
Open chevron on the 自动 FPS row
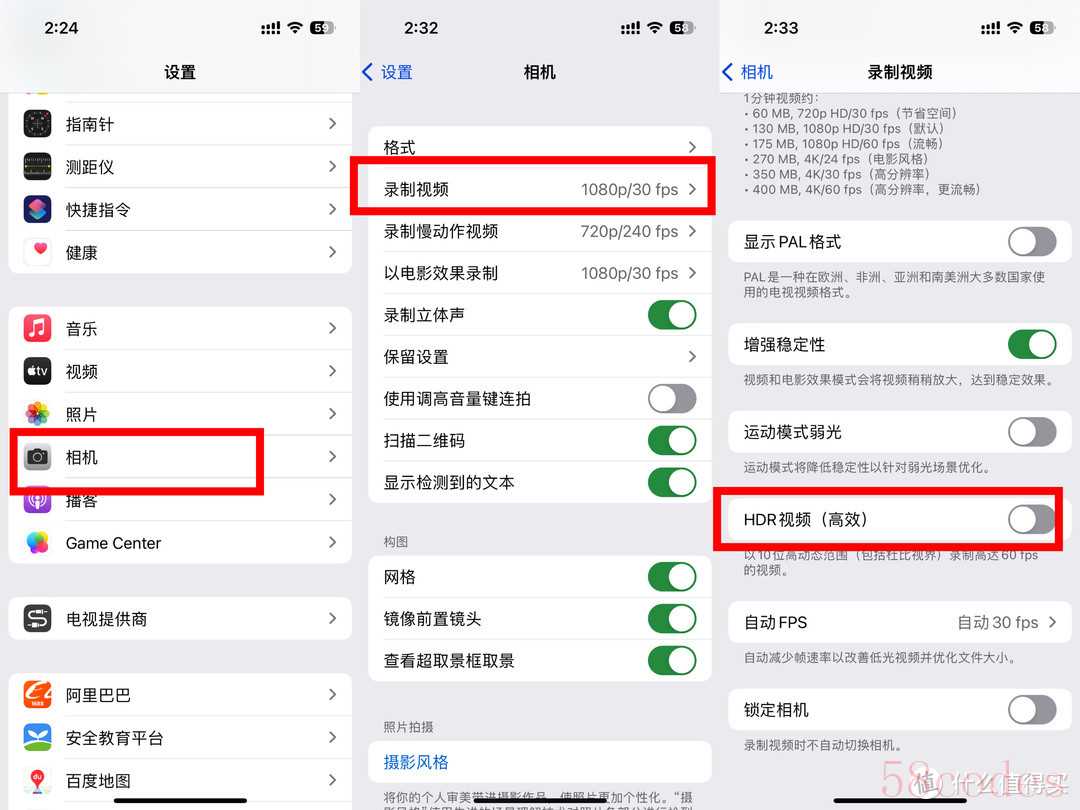[1052, 622]
